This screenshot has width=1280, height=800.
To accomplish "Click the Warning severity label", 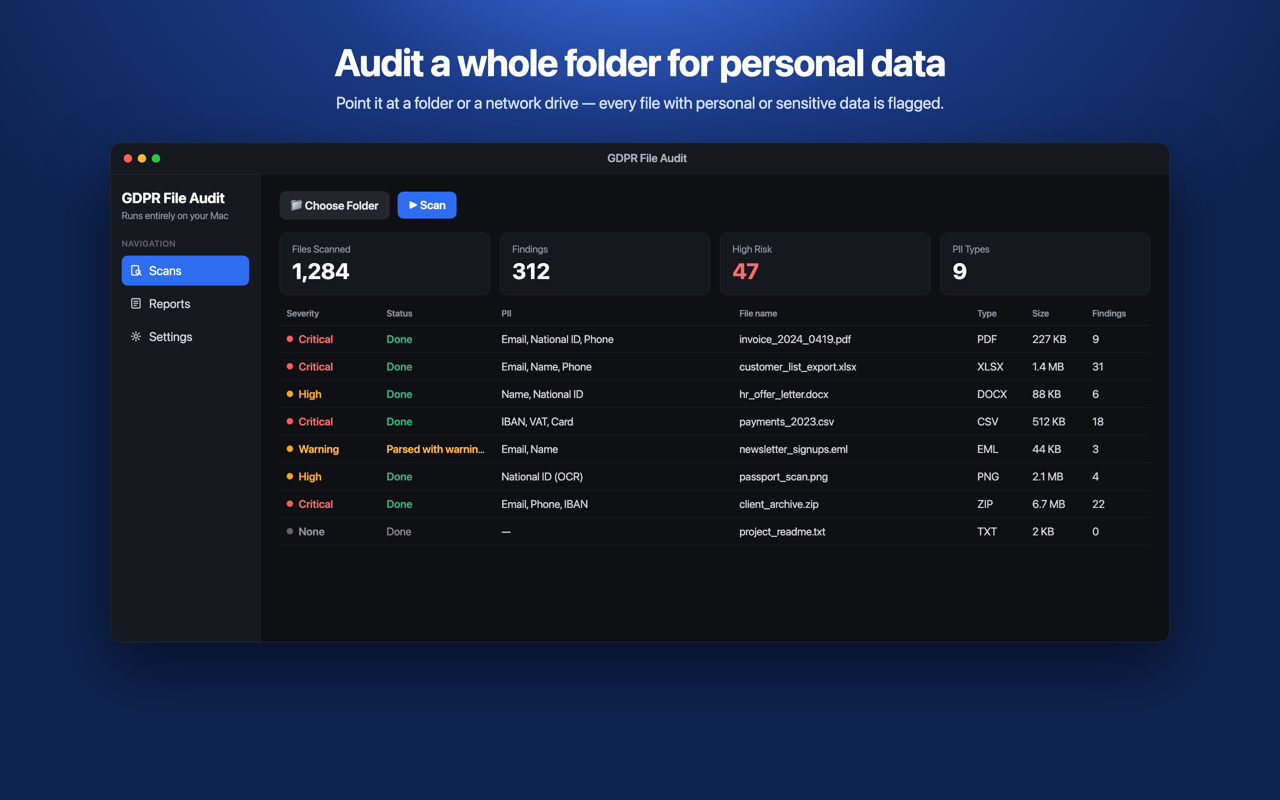I will [x=318, y=449].
